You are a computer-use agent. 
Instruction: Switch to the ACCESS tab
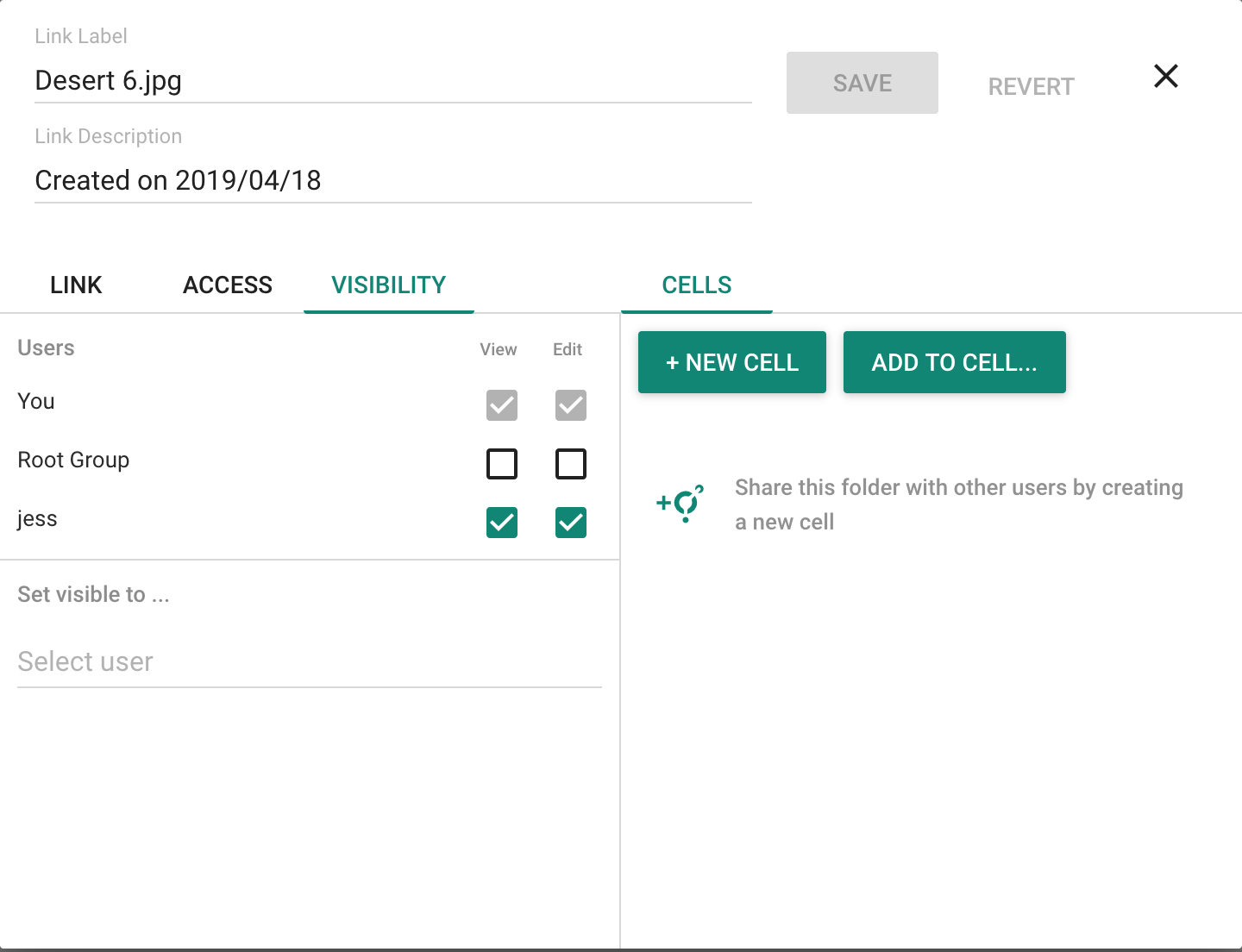coord(228,285)
